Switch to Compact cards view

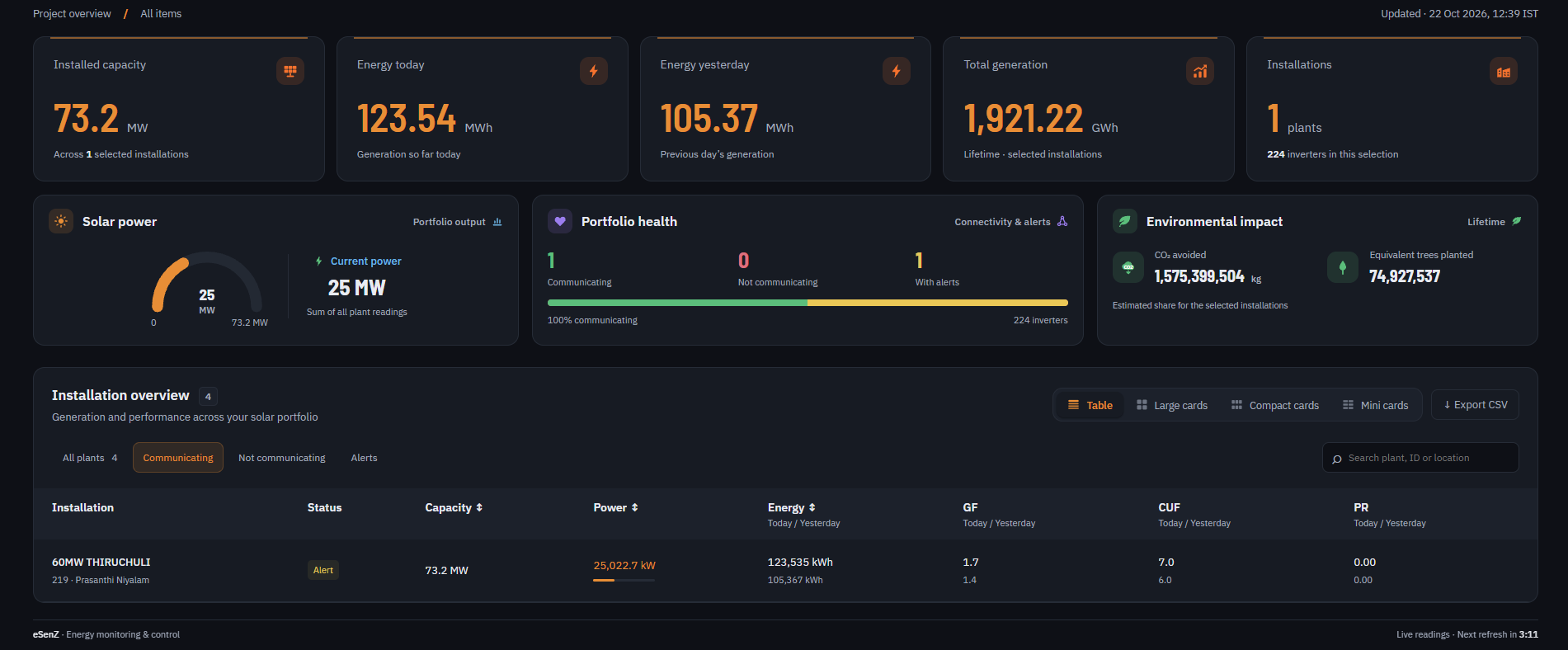1274,405
